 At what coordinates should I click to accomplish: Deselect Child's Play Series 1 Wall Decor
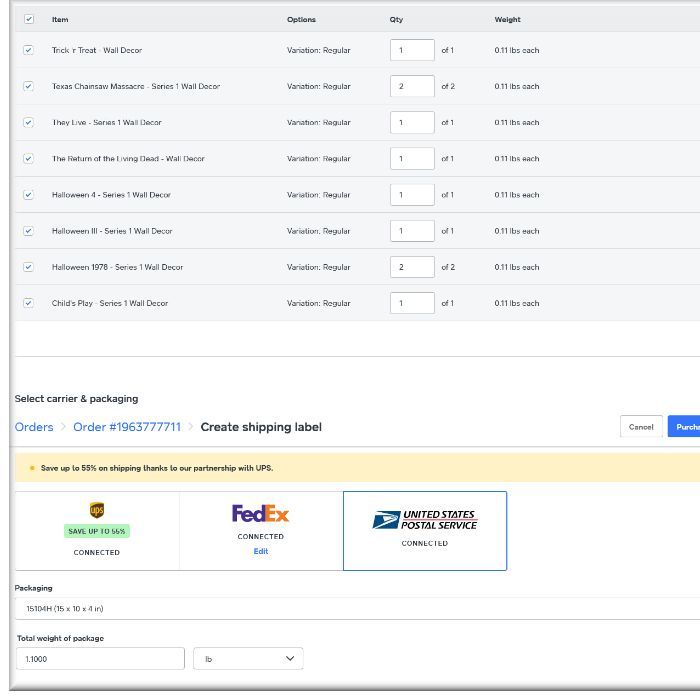pyautogui.click(x=28, y=303)
